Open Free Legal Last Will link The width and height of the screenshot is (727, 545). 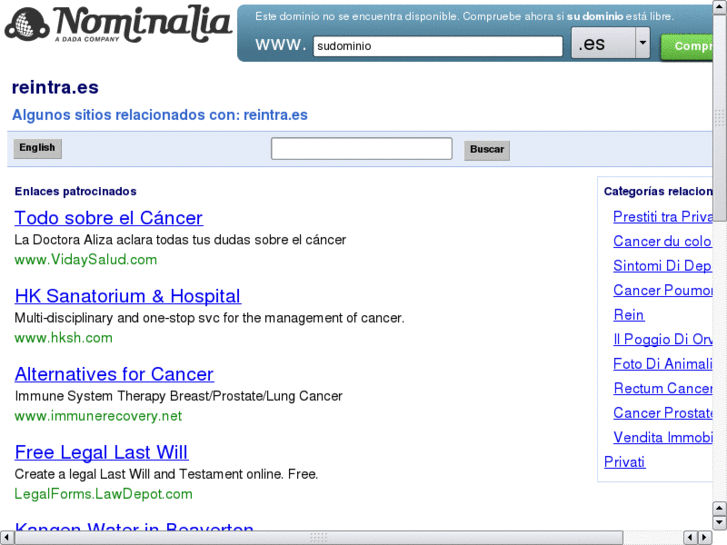click(x=102, y=453)
